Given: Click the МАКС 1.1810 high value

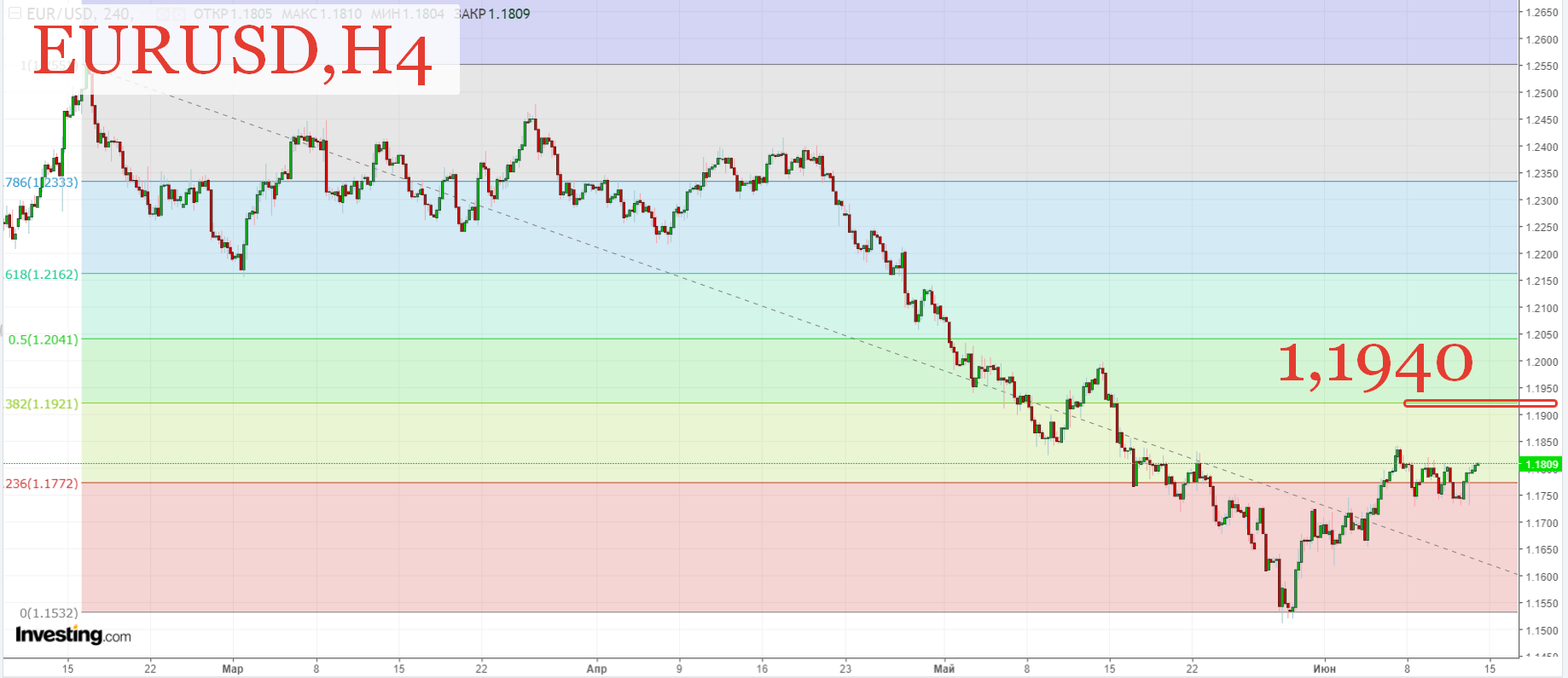Looking at the screenshot, I should tap(322, 14).
